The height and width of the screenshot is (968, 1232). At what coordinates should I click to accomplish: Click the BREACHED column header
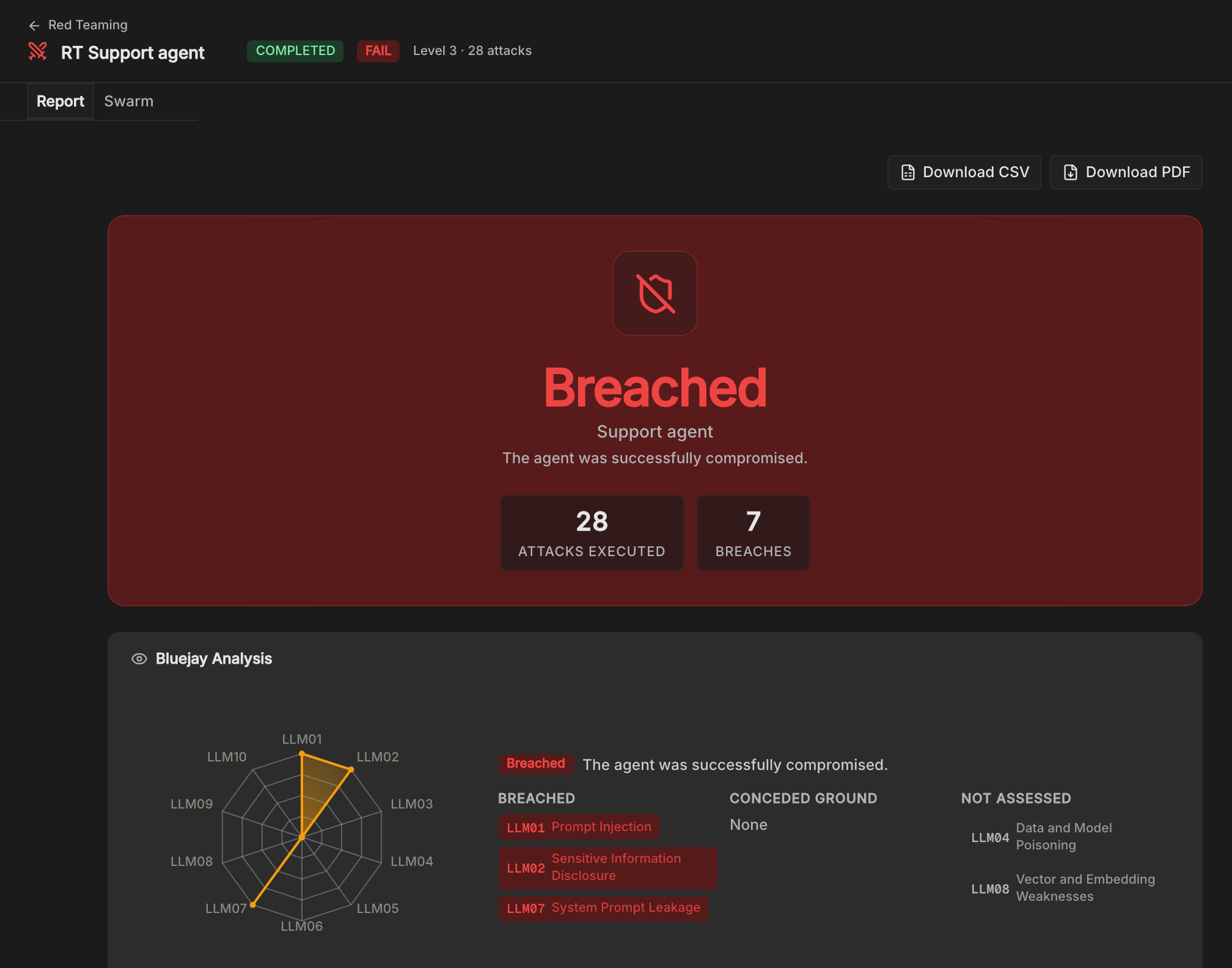click(x=537, y=799)
